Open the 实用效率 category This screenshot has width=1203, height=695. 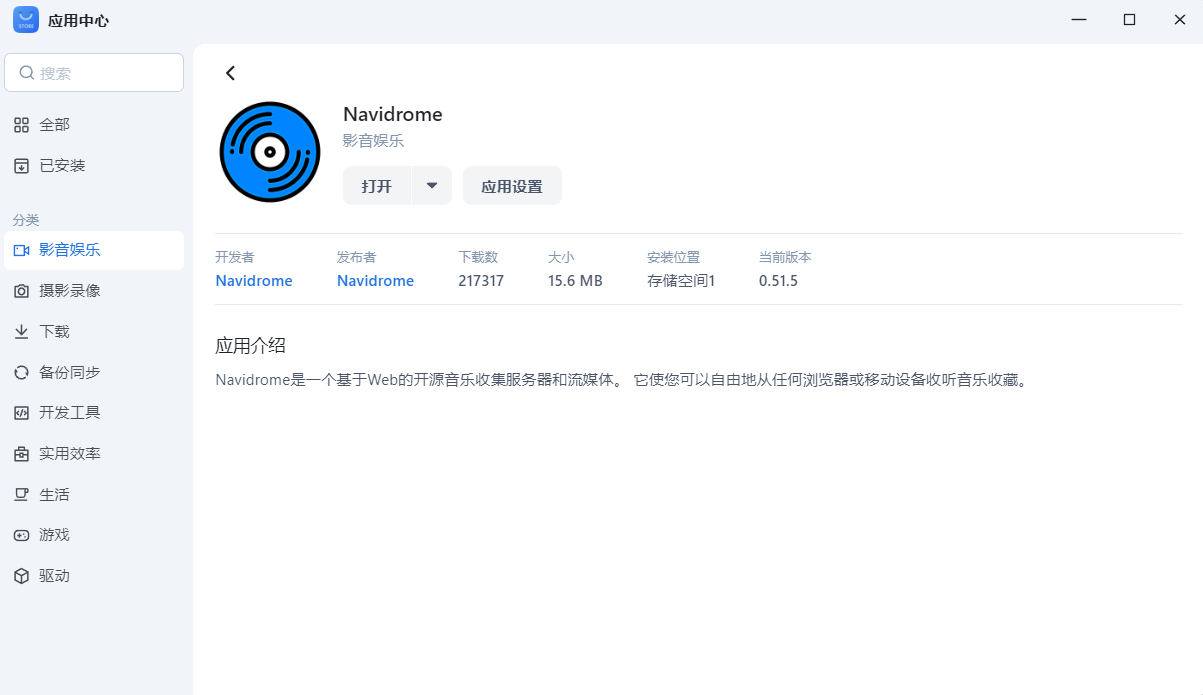(94, 454)
